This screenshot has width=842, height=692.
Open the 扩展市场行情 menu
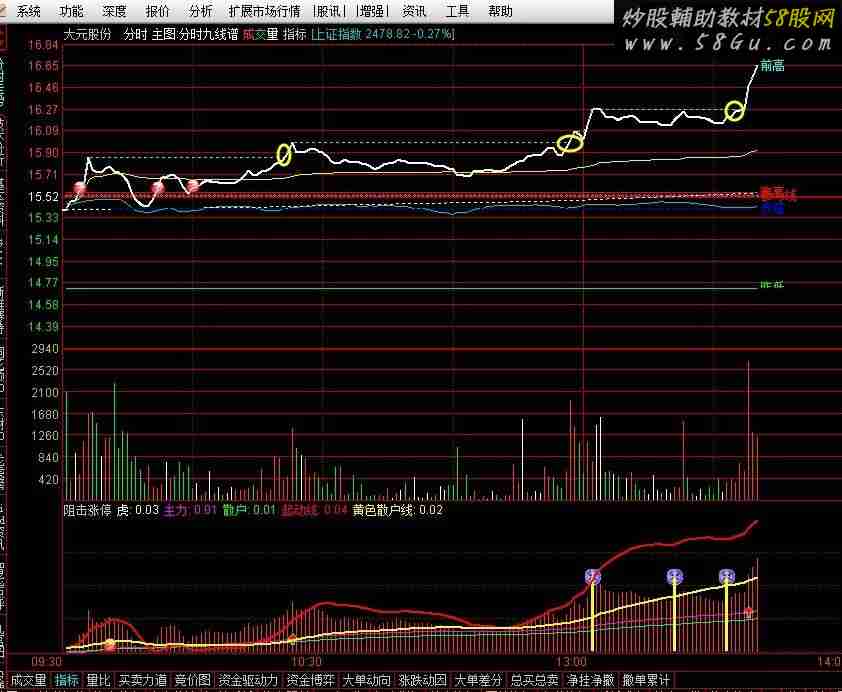point(264,11)
